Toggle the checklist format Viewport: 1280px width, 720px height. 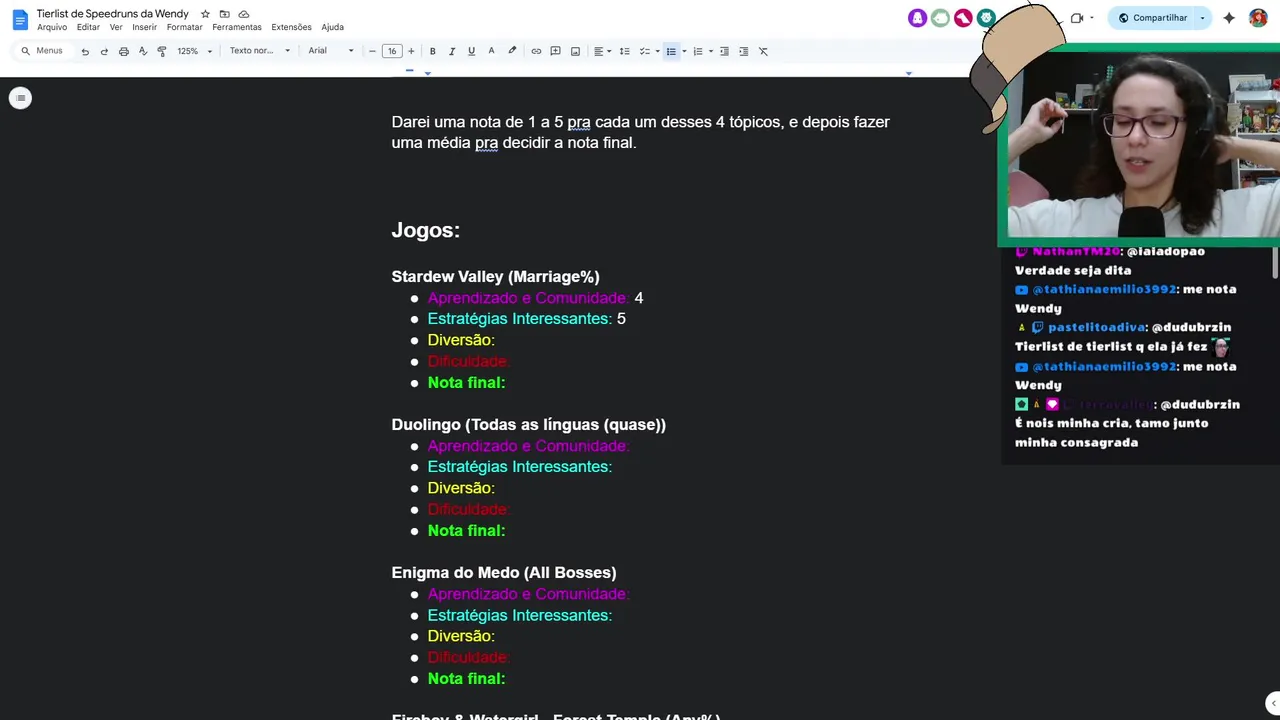point(644,51)
